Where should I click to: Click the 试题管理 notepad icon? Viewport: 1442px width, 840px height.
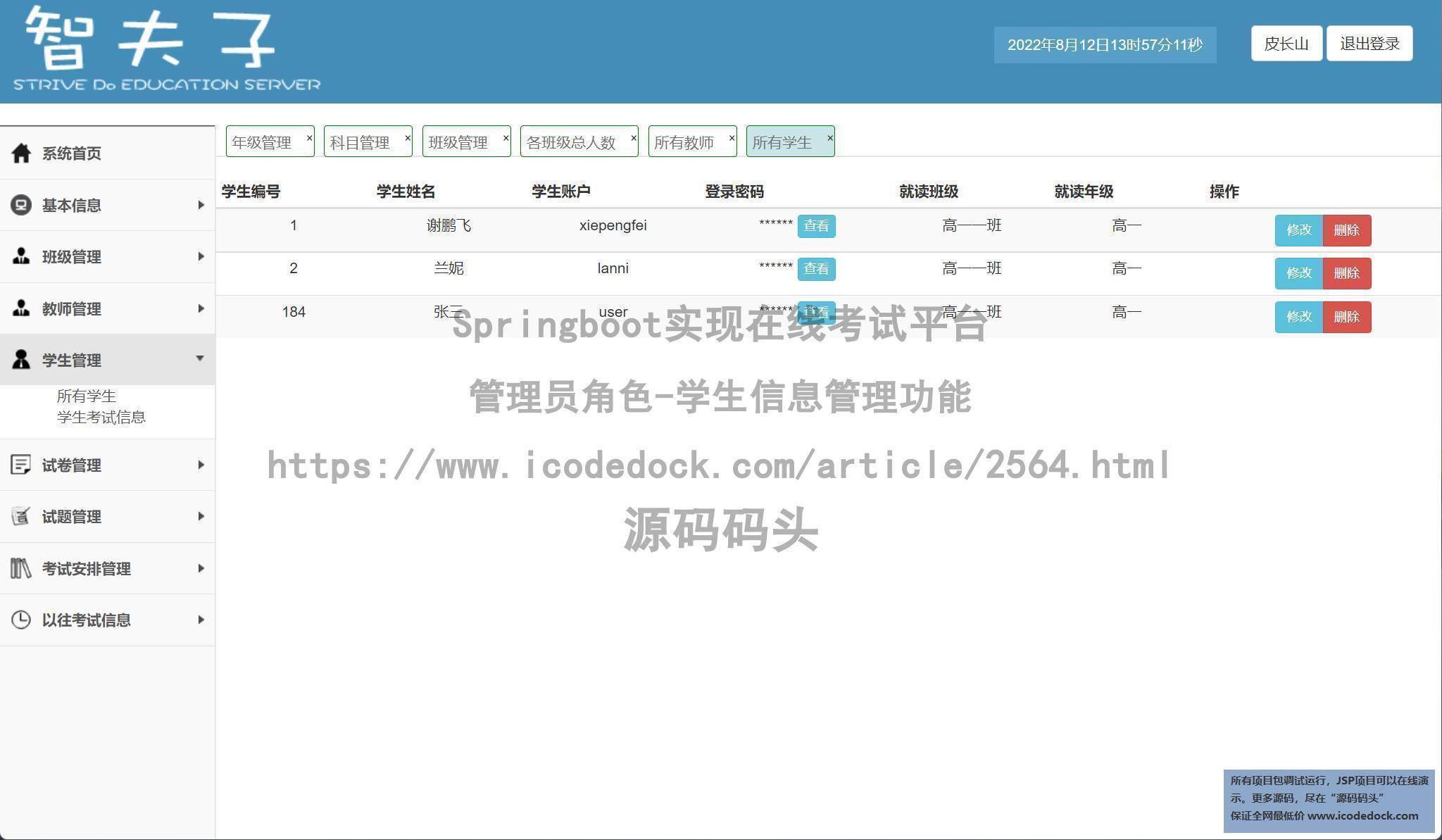[x=21, y=516]
